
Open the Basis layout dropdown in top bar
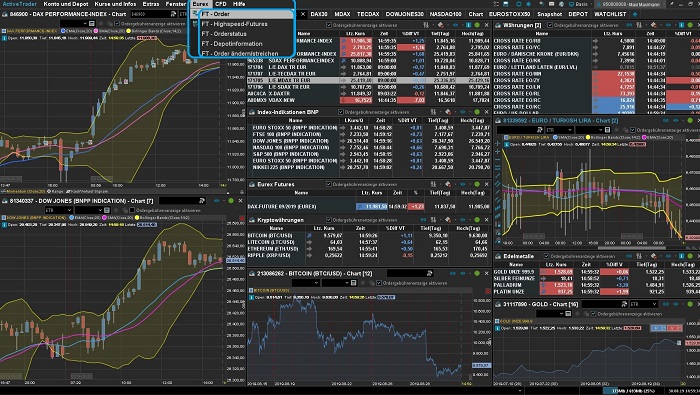581,4
